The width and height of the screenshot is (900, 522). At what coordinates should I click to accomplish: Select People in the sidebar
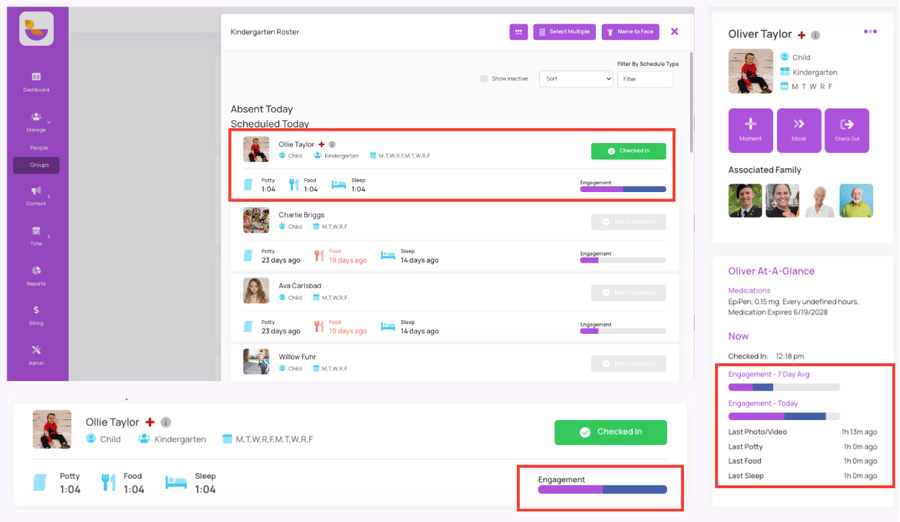[x=38, y=147]
